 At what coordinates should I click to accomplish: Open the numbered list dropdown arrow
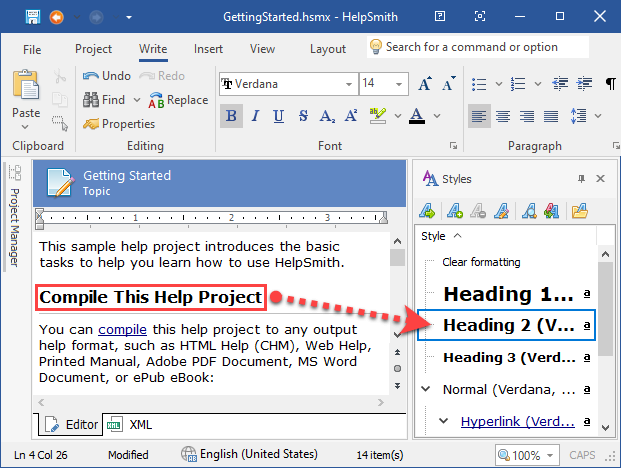pos(538,84)
